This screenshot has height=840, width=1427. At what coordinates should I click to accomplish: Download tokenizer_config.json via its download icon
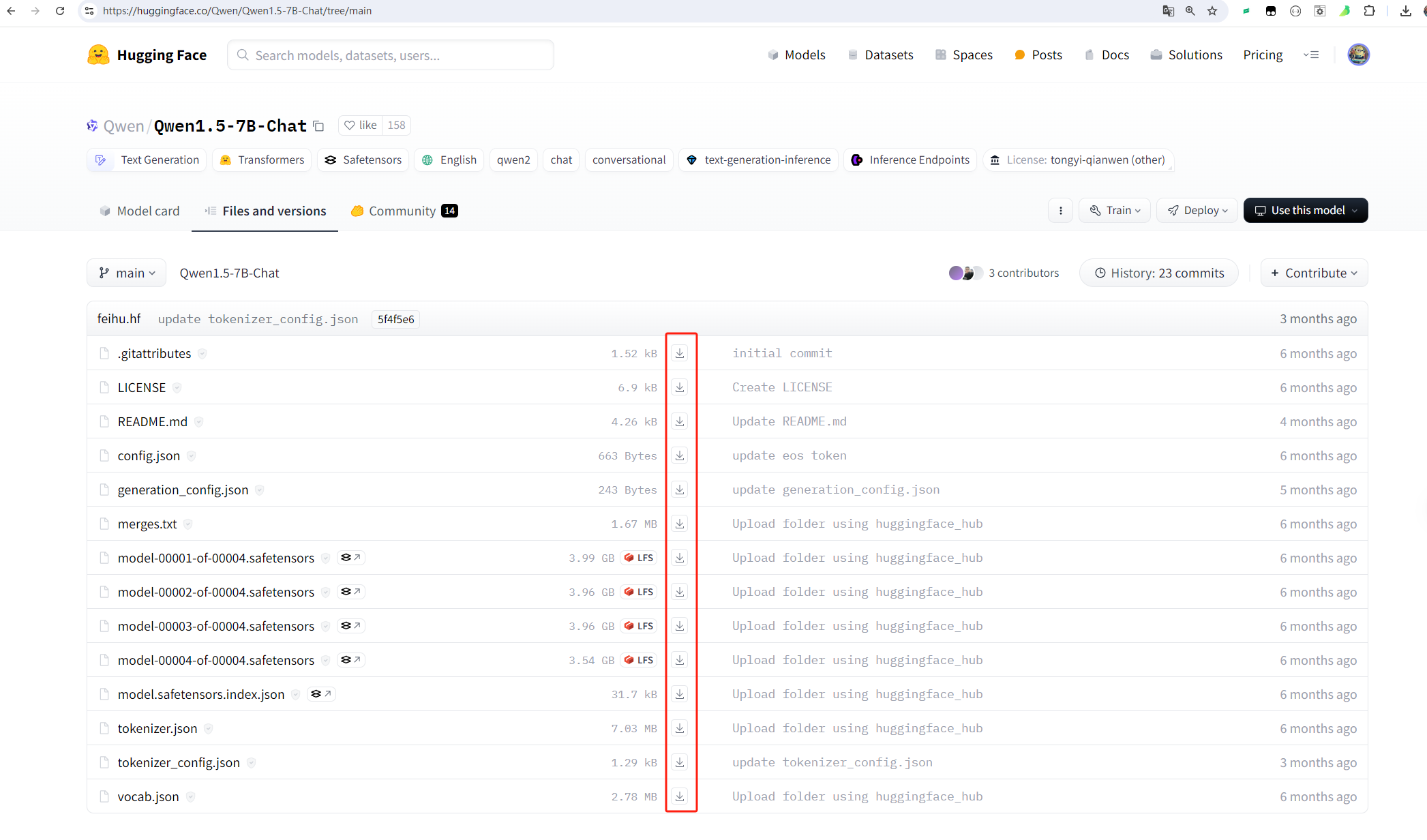tap(680, 762)
